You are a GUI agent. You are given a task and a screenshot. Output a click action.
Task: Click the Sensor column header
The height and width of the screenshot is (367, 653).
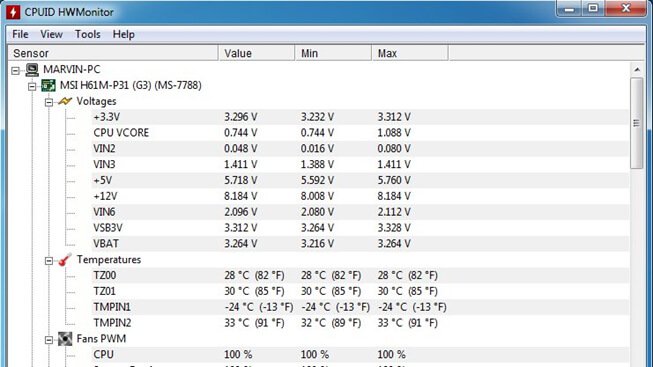[x=112, y=53]
